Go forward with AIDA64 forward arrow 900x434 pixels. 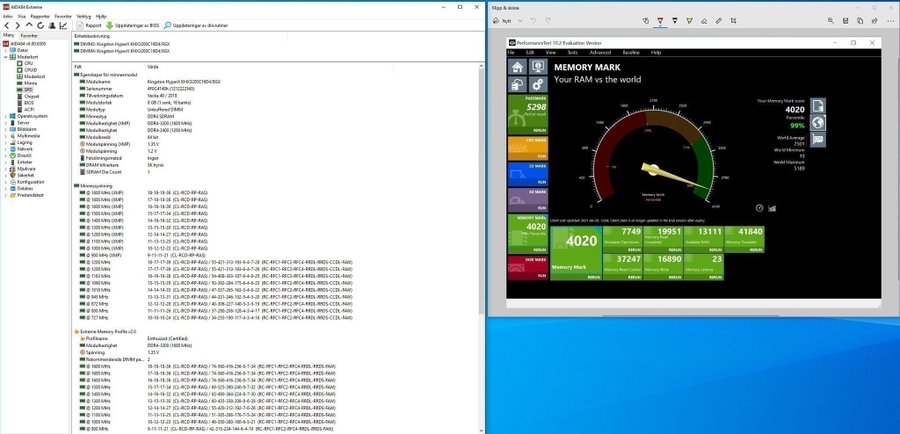[x=17, y=25]
